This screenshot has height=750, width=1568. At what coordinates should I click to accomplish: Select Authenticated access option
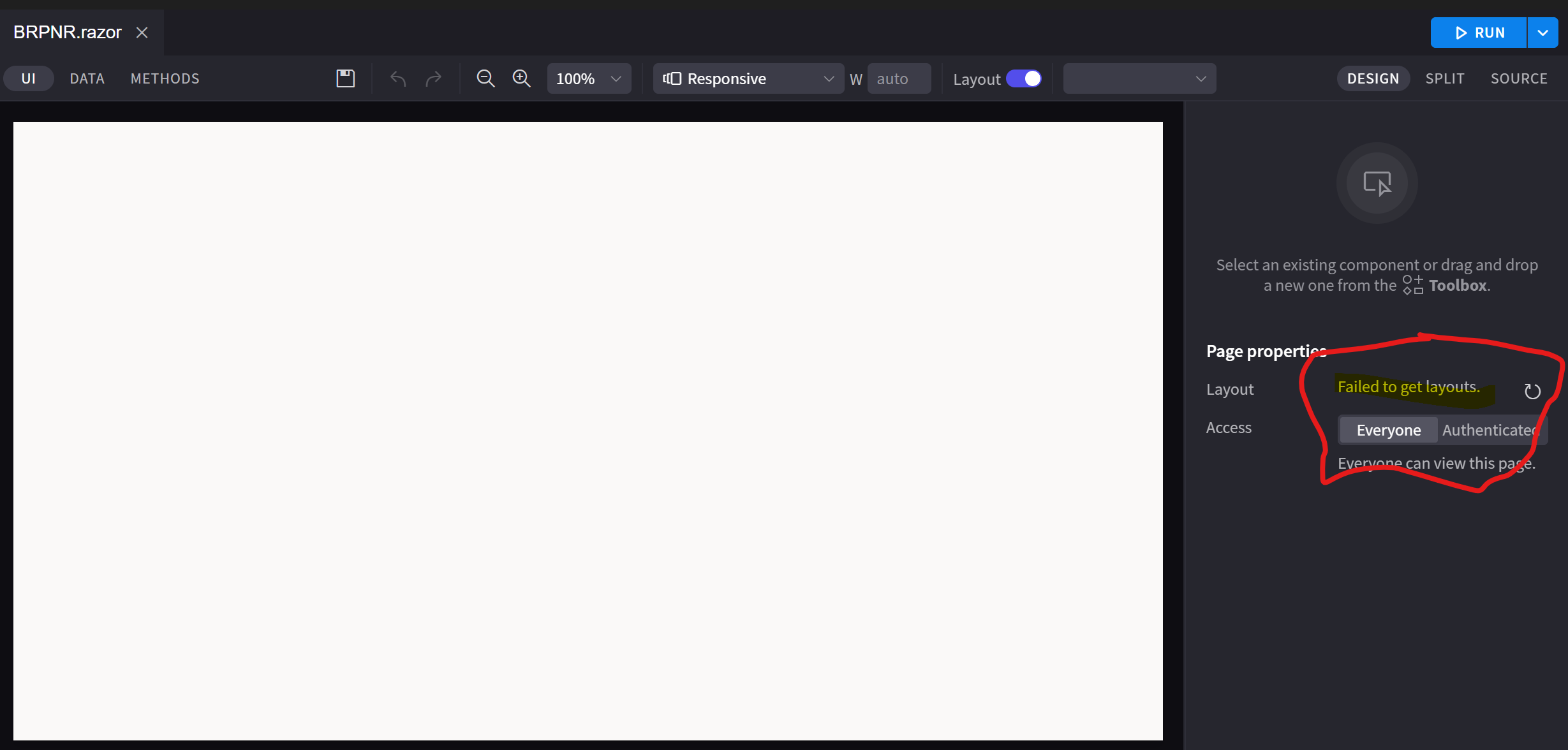[1490, 430]
